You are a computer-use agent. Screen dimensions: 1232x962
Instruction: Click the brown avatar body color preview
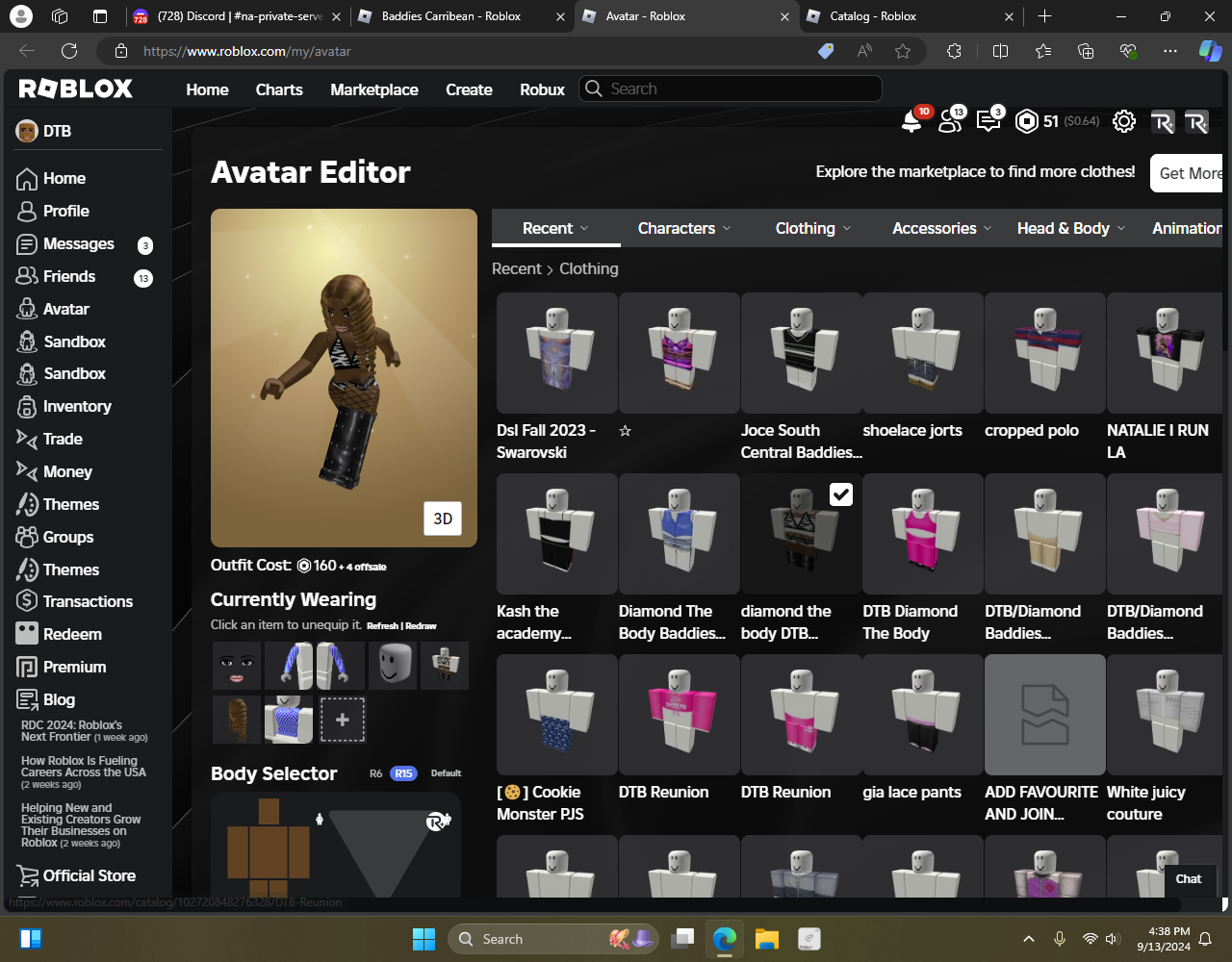tap(269, 847)
